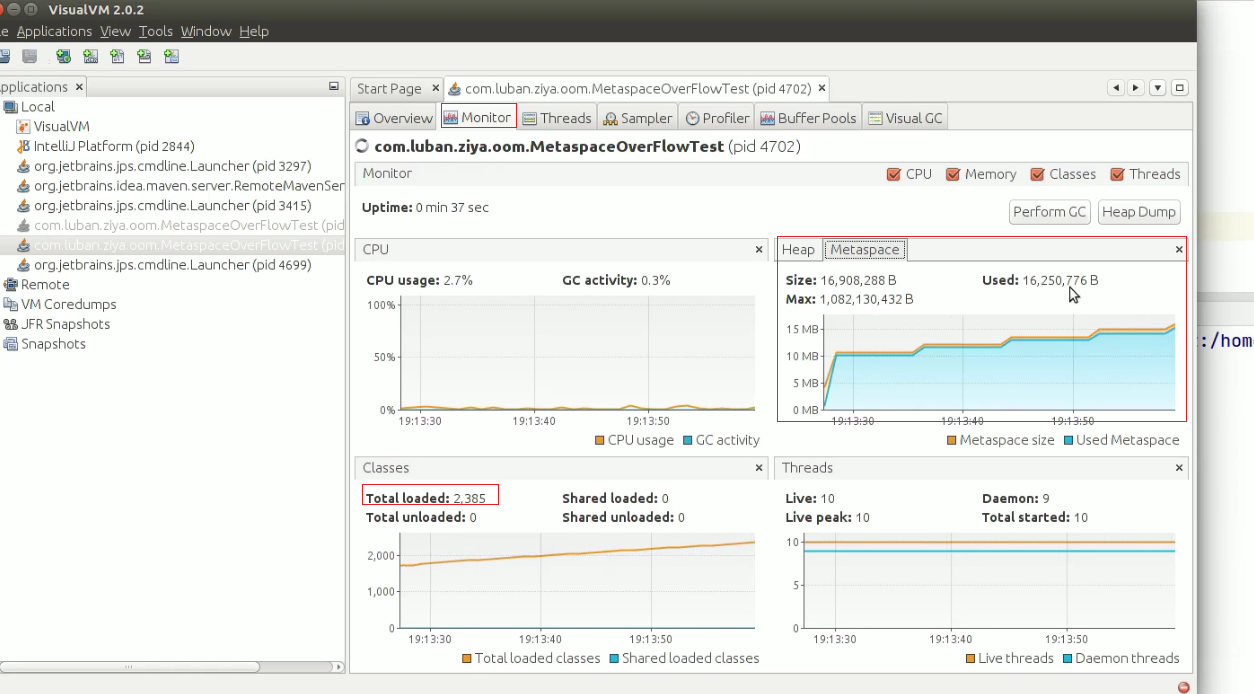Click the Total loaded classes legend swatch
The image size is (1254, 694).
click(x=467, y=659)
